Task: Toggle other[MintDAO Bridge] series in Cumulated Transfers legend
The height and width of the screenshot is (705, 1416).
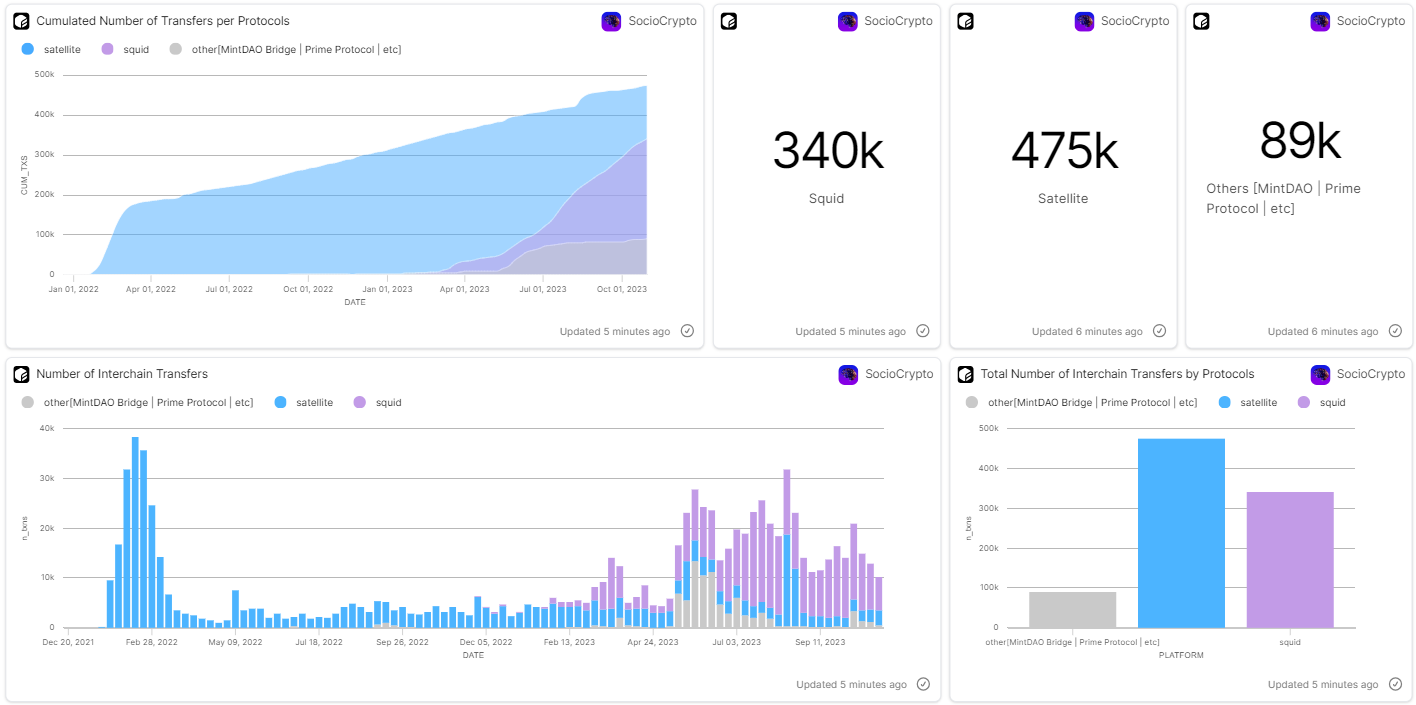Action: pyautogui.click(x=285, y=49)
